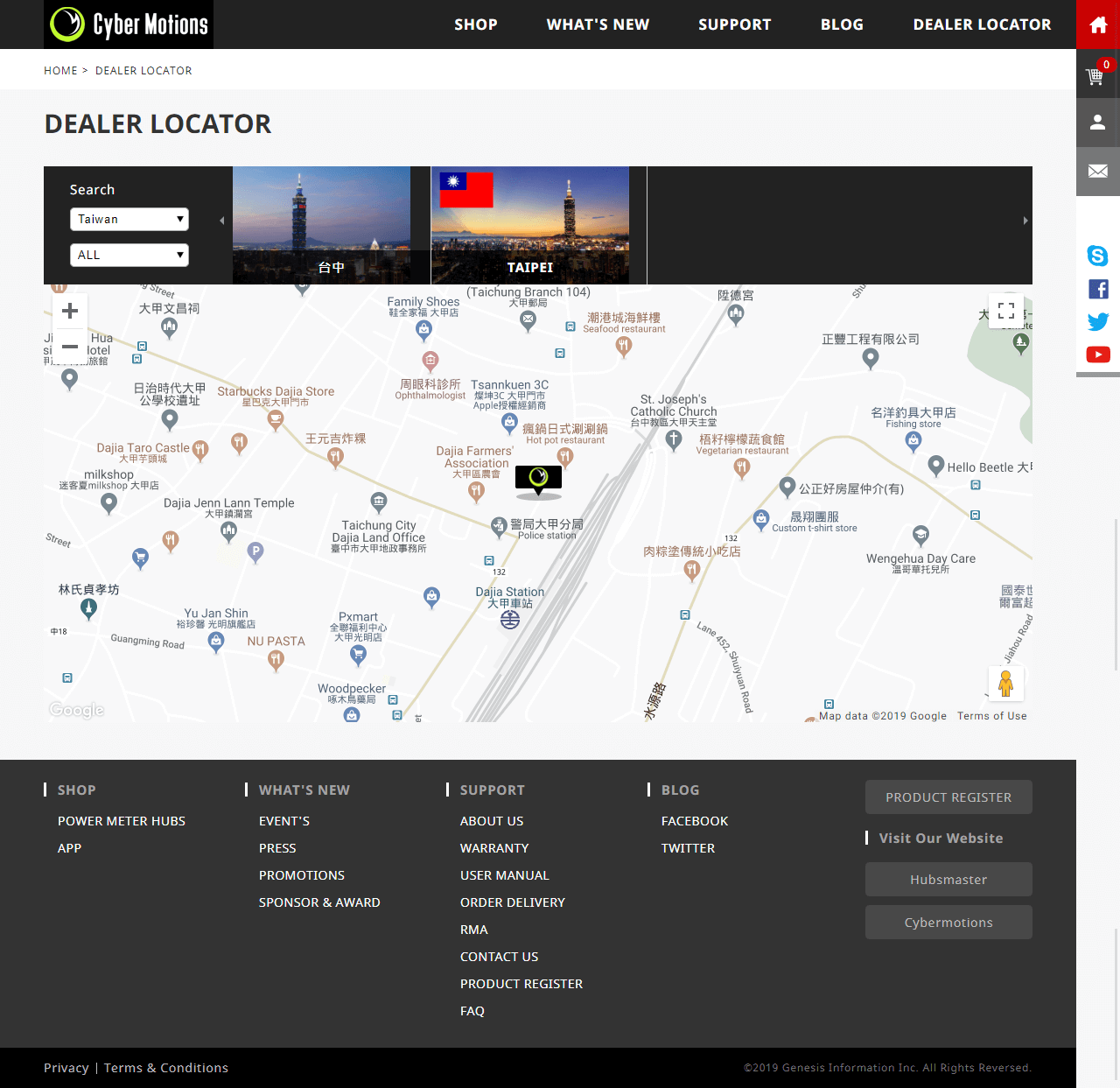The image size is (1120, 1088).
Task: Go to the SUPPORT menu
Action: pyautogui.click(x=734, y=25)
